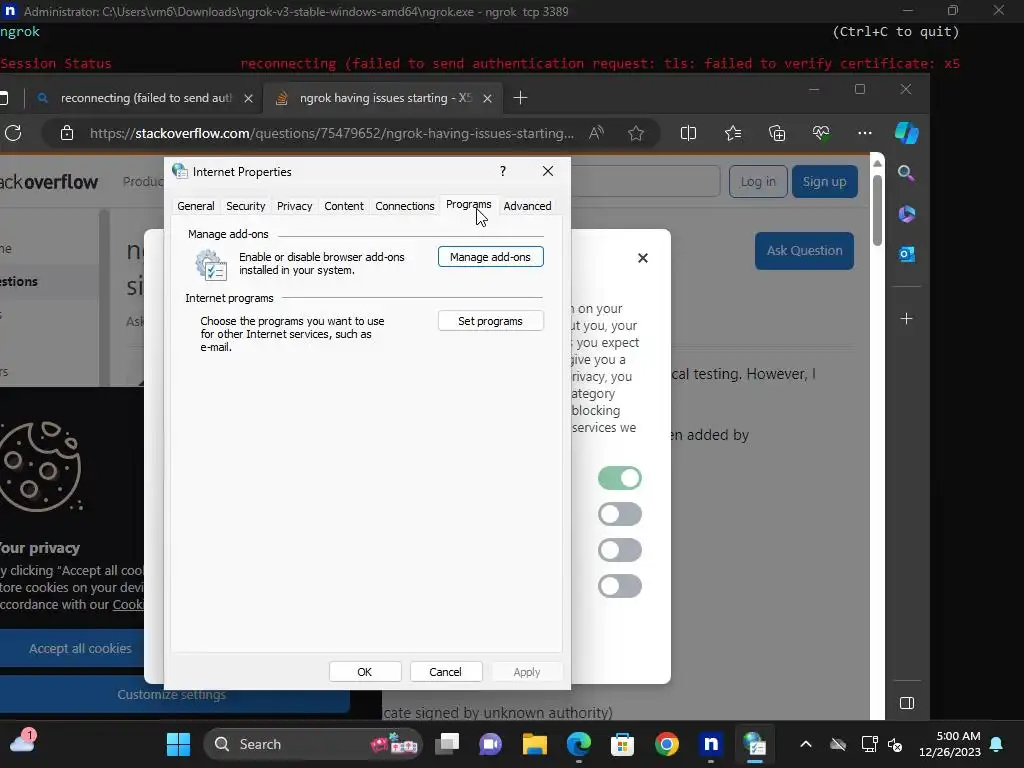Select the Content tab
1024x768 pixels.
[344, 206]
